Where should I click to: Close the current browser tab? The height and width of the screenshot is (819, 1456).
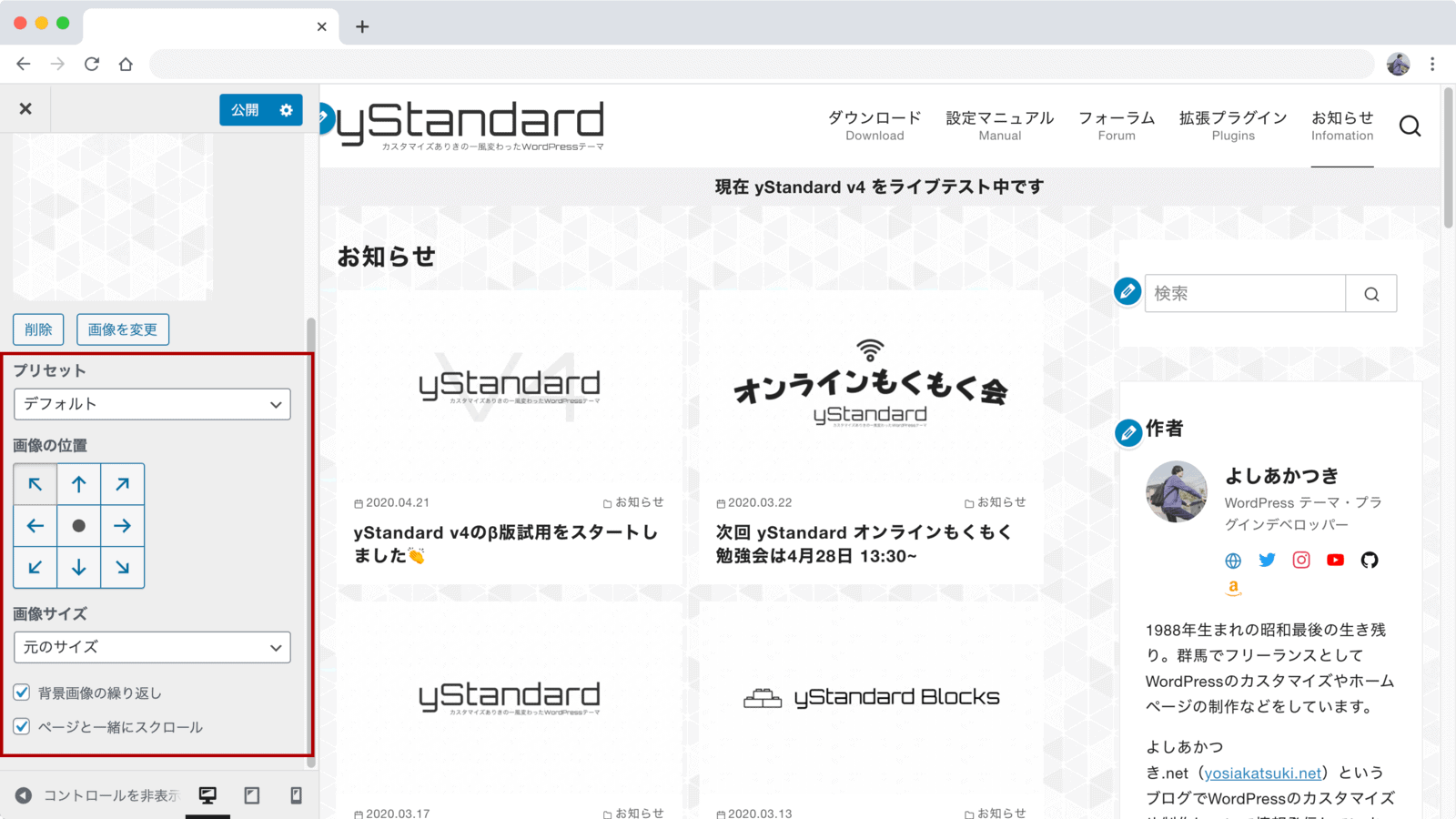(321, 26)
